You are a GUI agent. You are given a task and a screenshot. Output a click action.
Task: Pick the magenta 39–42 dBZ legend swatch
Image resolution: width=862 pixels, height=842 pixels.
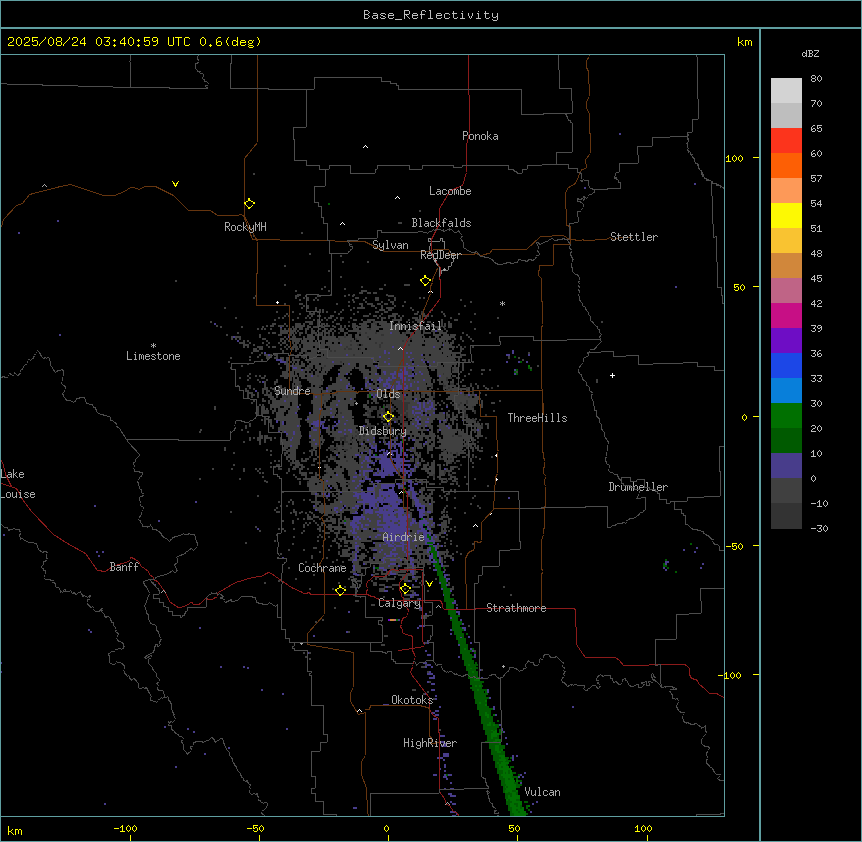(786, 315)
